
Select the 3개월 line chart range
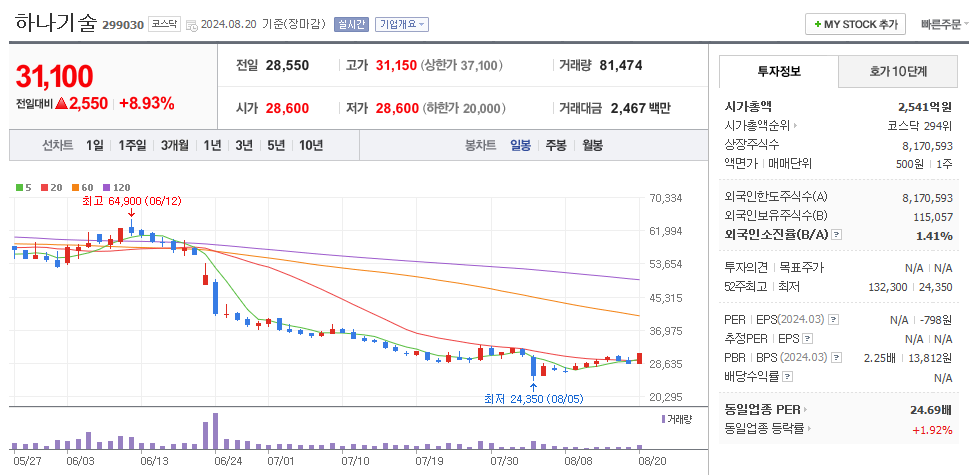(x=175, y=146)
